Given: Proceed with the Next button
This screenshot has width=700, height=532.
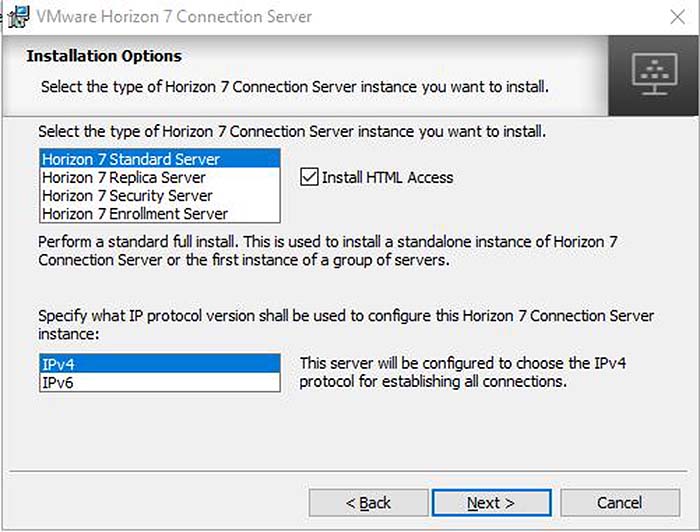Looking at the screenshot, I should [492, 503].
